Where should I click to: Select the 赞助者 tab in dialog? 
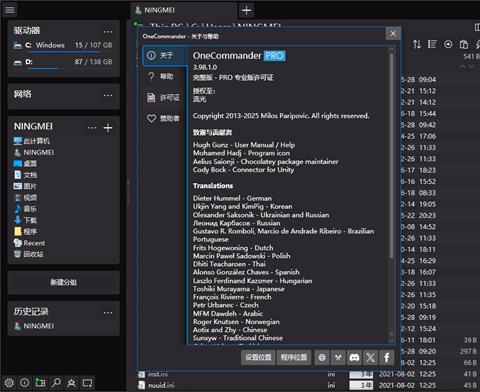click(x=165, y=118)
